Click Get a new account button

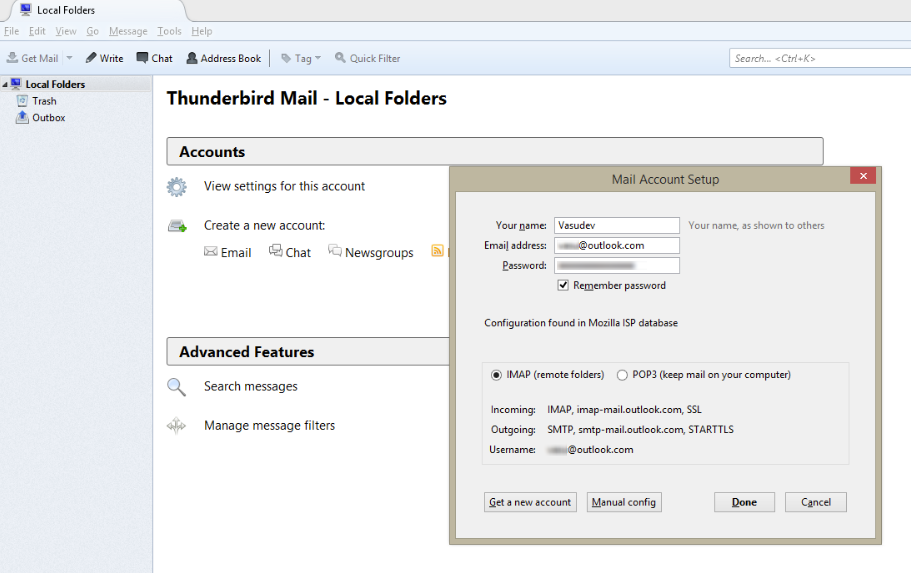point(530,502)
